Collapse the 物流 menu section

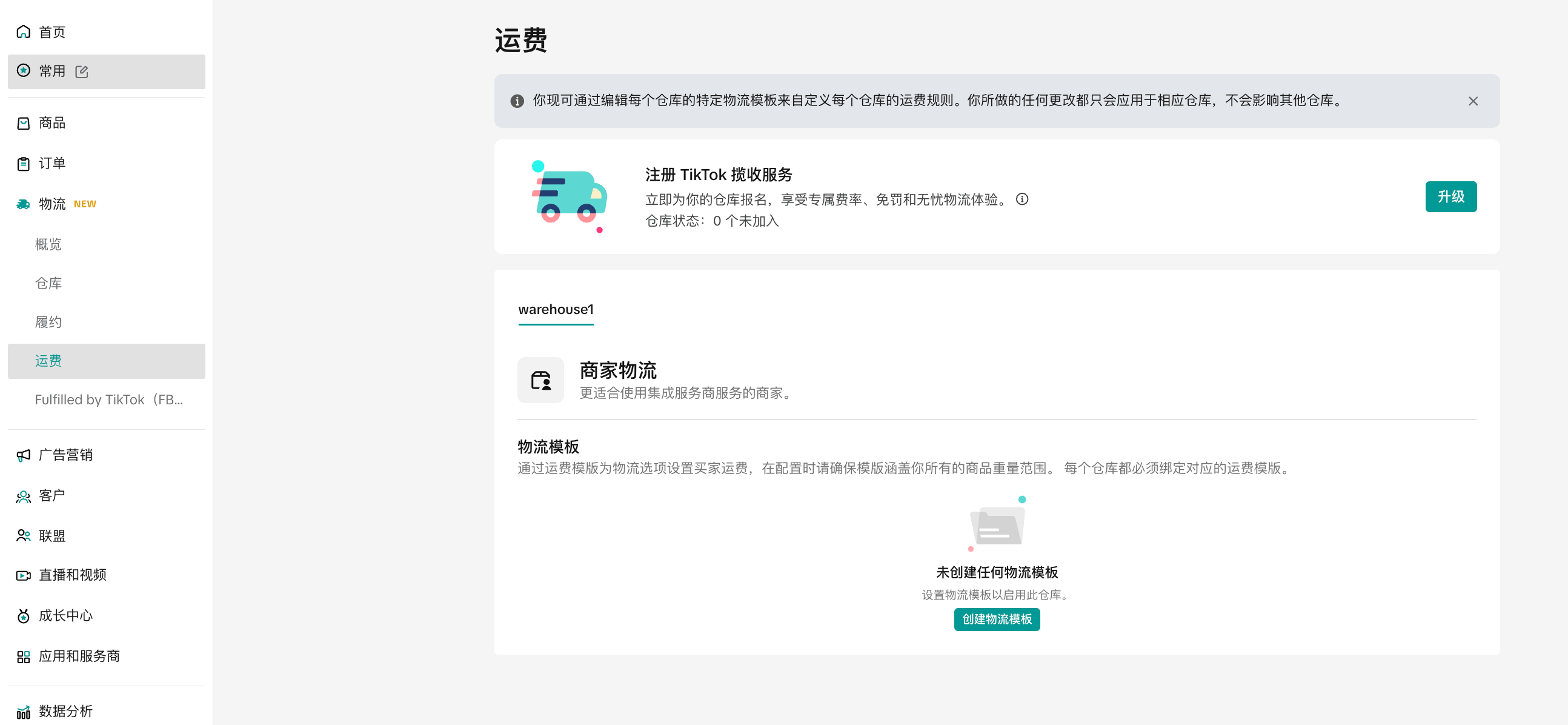52,204
